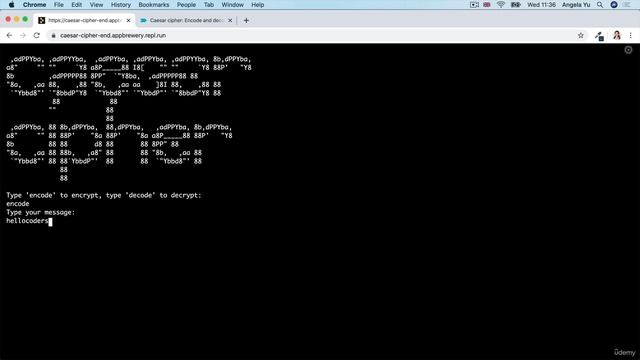640x360 pixels.
Task: Click the green fullscreen window button
Action: pos(25,19)
